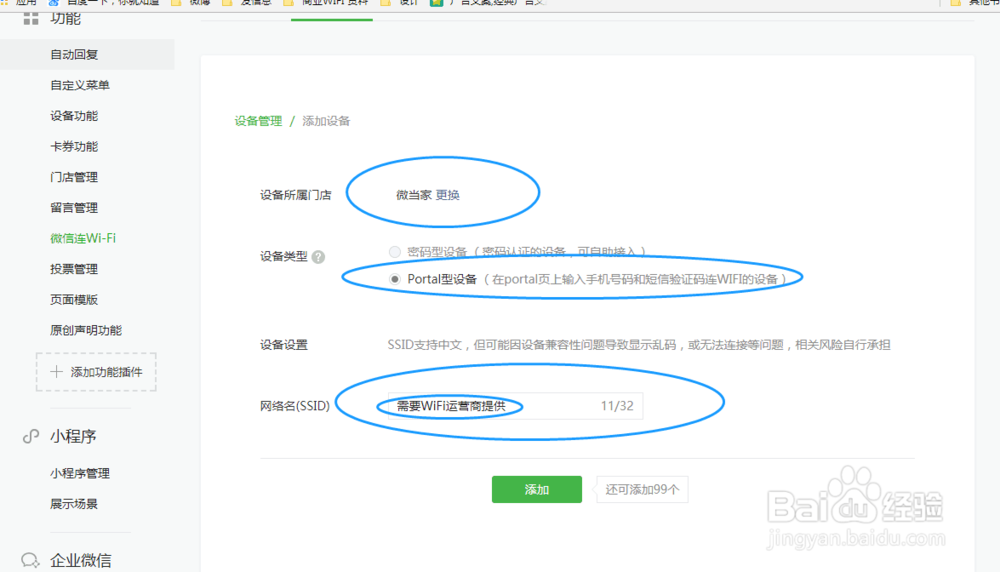Select 门店管理 in the sidebar
The height and width of the screenshot is (572, 1000).
[x=74, y=177]
